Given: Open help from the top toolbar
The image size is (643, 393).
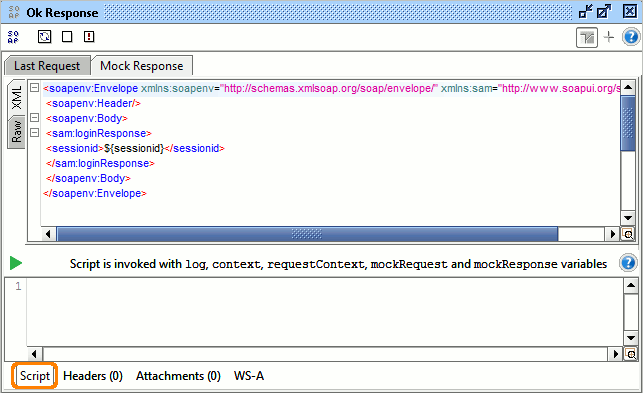Looking at the screenshot, I should point(631,37).
